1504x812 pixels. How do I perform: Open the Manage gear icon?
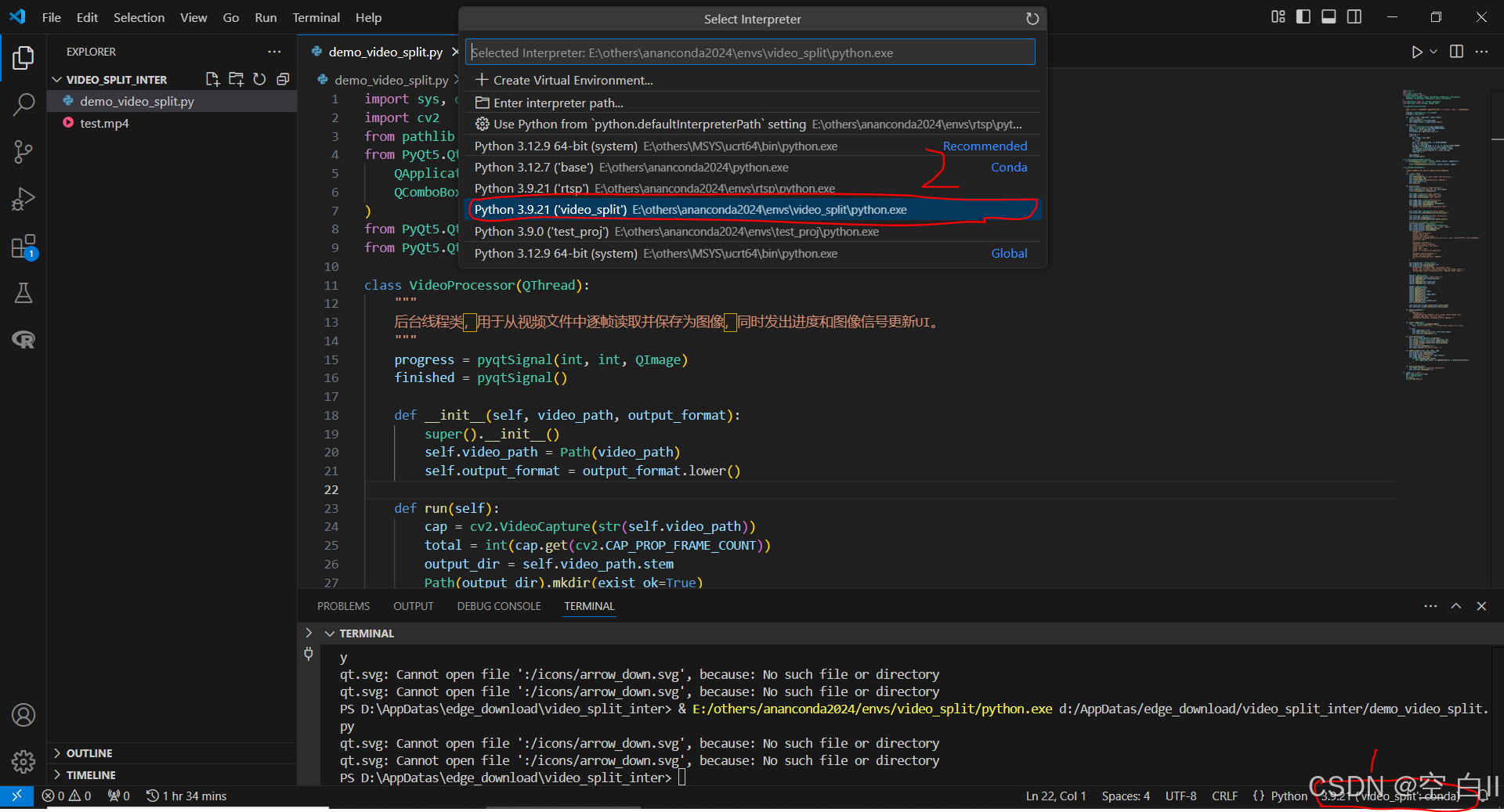point(23,761)
